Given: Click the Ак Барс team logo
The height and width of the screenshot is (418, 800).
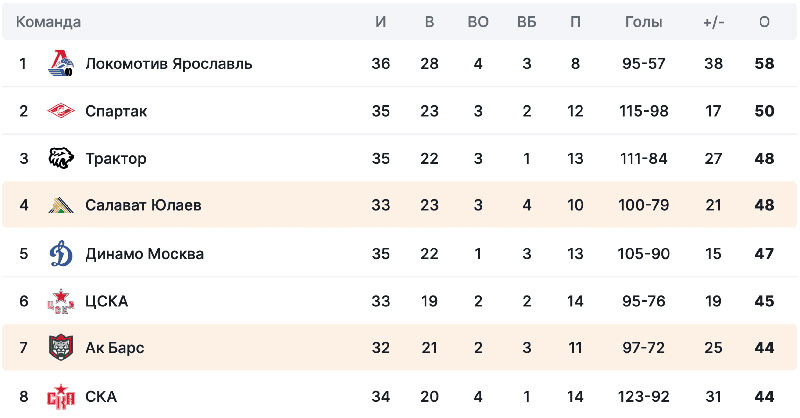Looking at the screenshot, I should tap(61, 348).
